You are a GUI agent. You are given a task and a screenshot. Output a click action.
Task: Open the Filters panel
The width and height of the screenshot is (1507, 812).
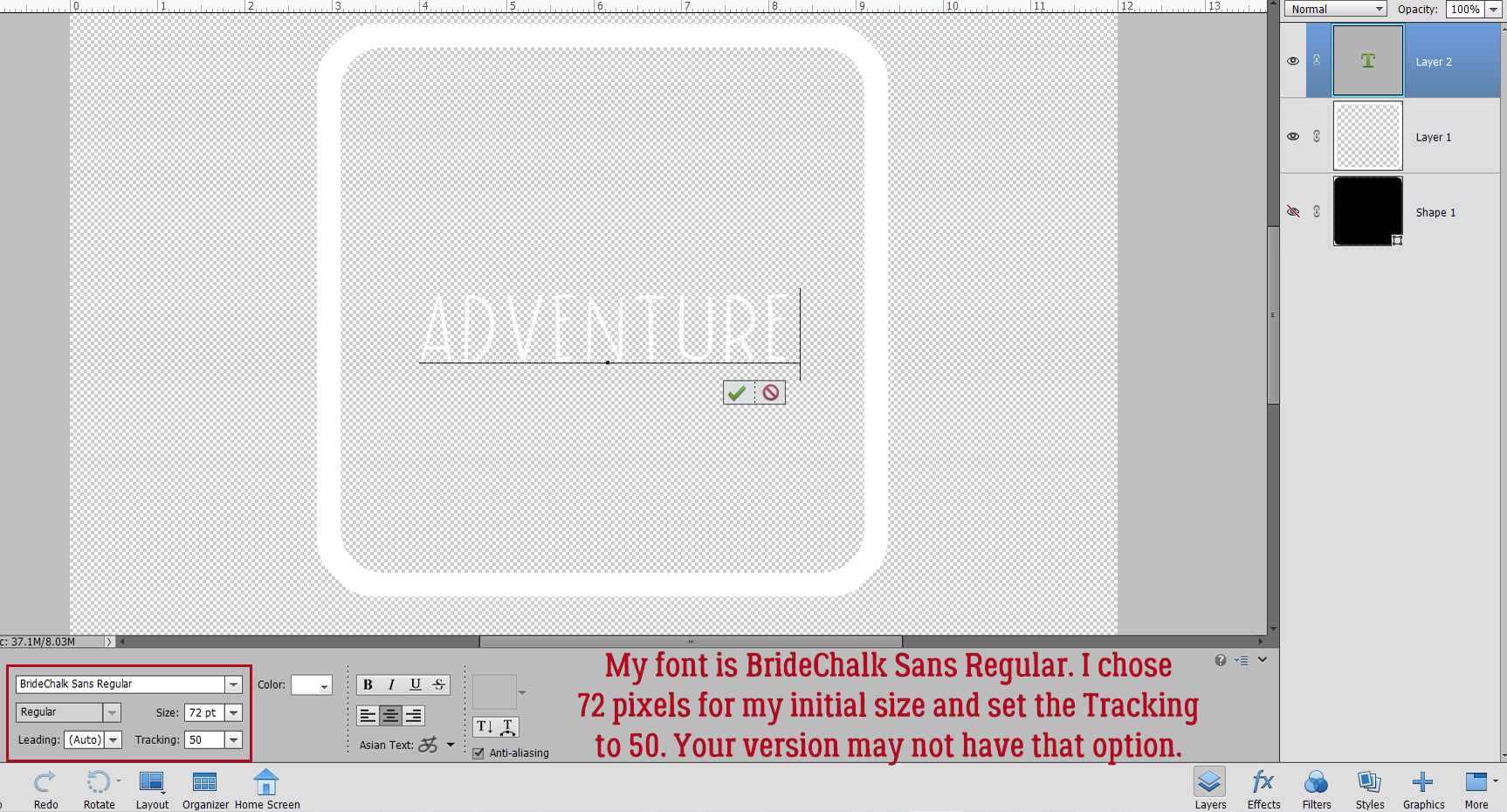coord(1317,788)
